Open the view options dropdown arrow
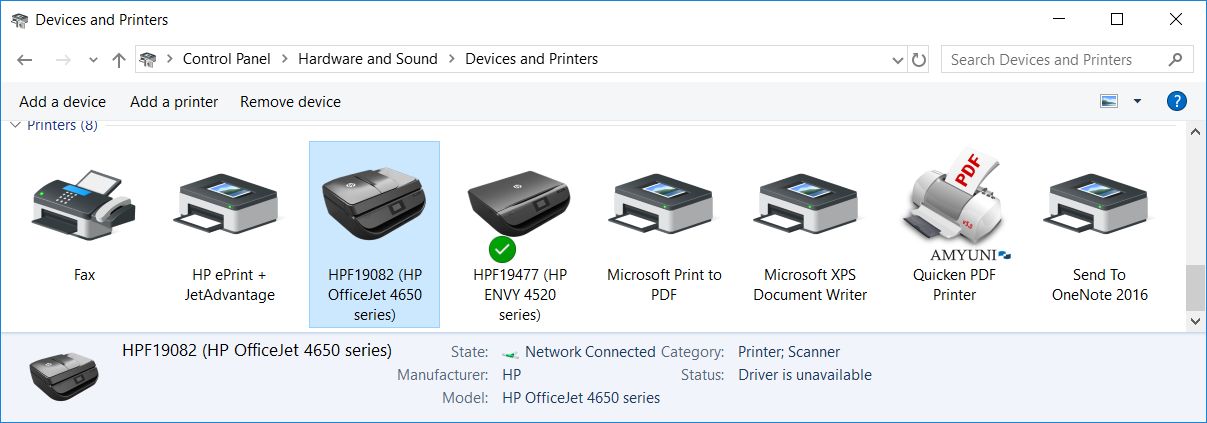1207x423 pixels. click(1137, 101)
